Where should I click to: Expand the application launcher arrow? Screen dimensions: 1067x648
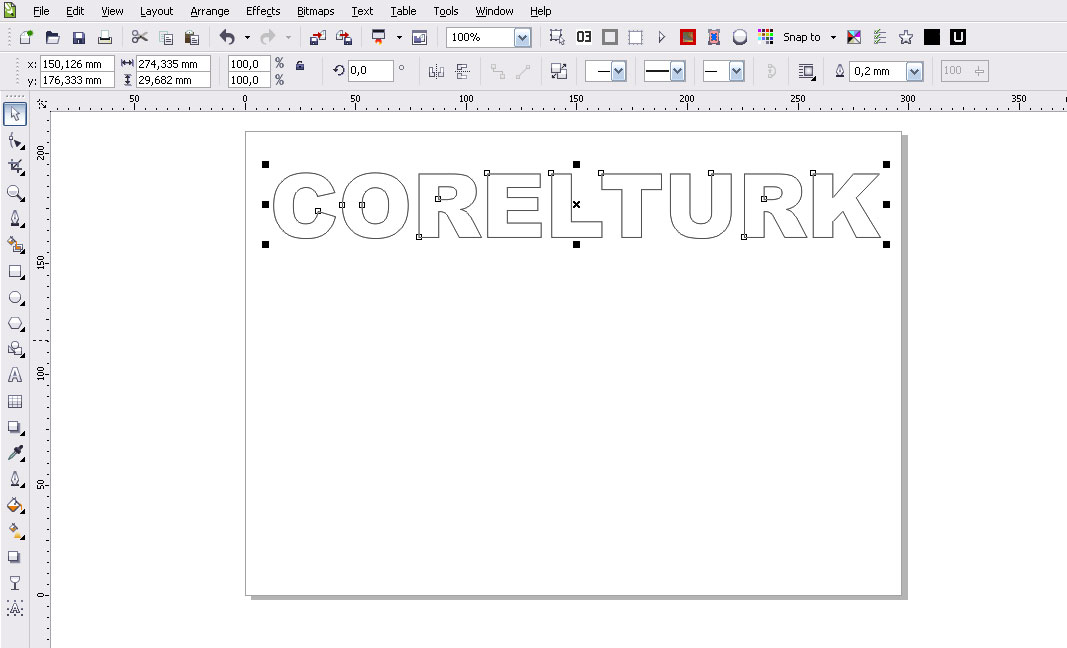(399, 37)
